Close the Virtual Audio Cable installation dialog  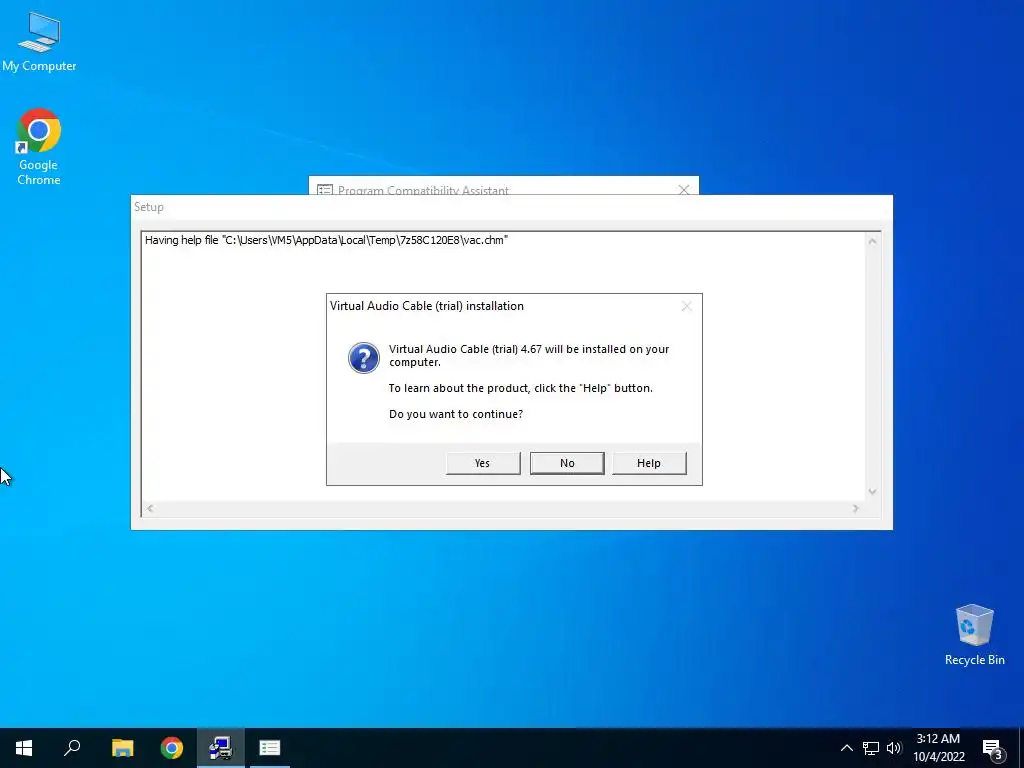pyautogui.click(x=686, y=306)
